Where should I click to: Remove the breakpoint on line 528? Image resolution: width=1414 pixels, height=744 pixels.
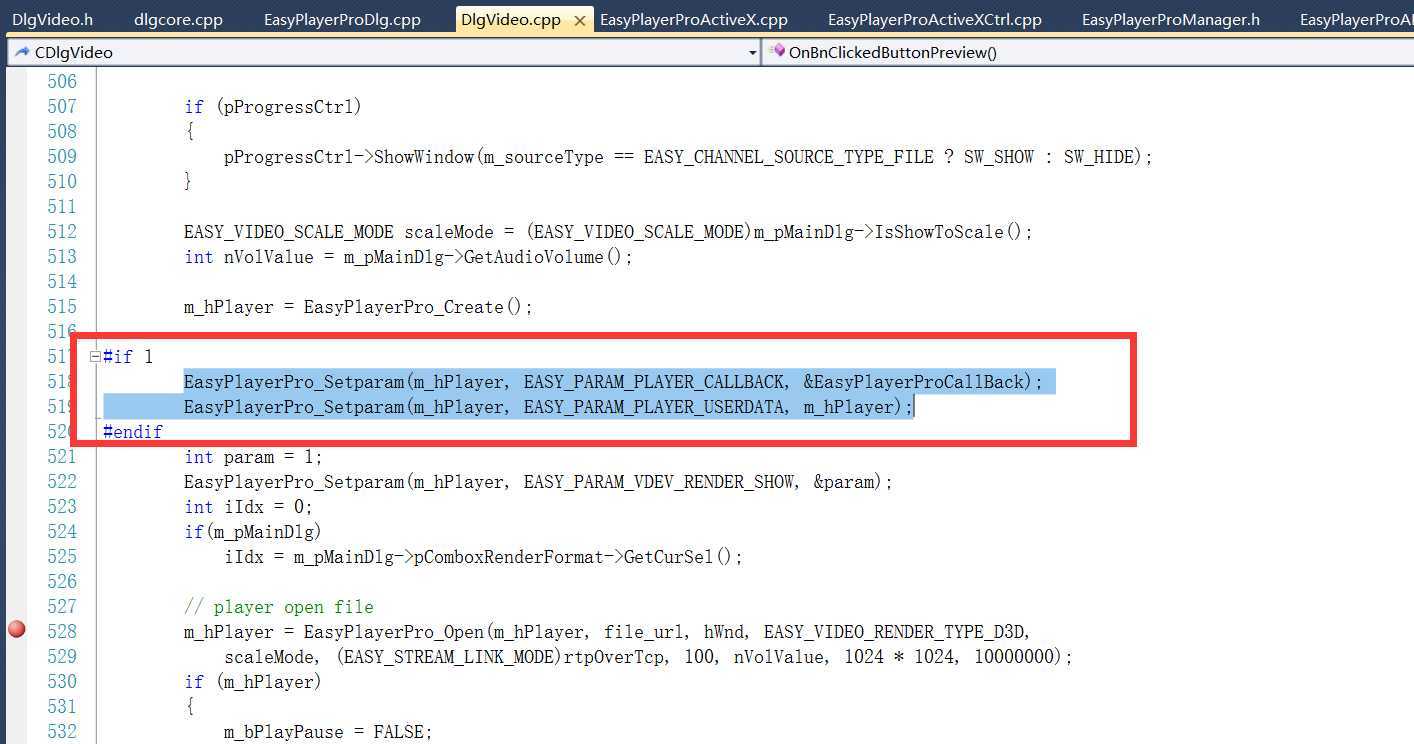click(16, 630)
